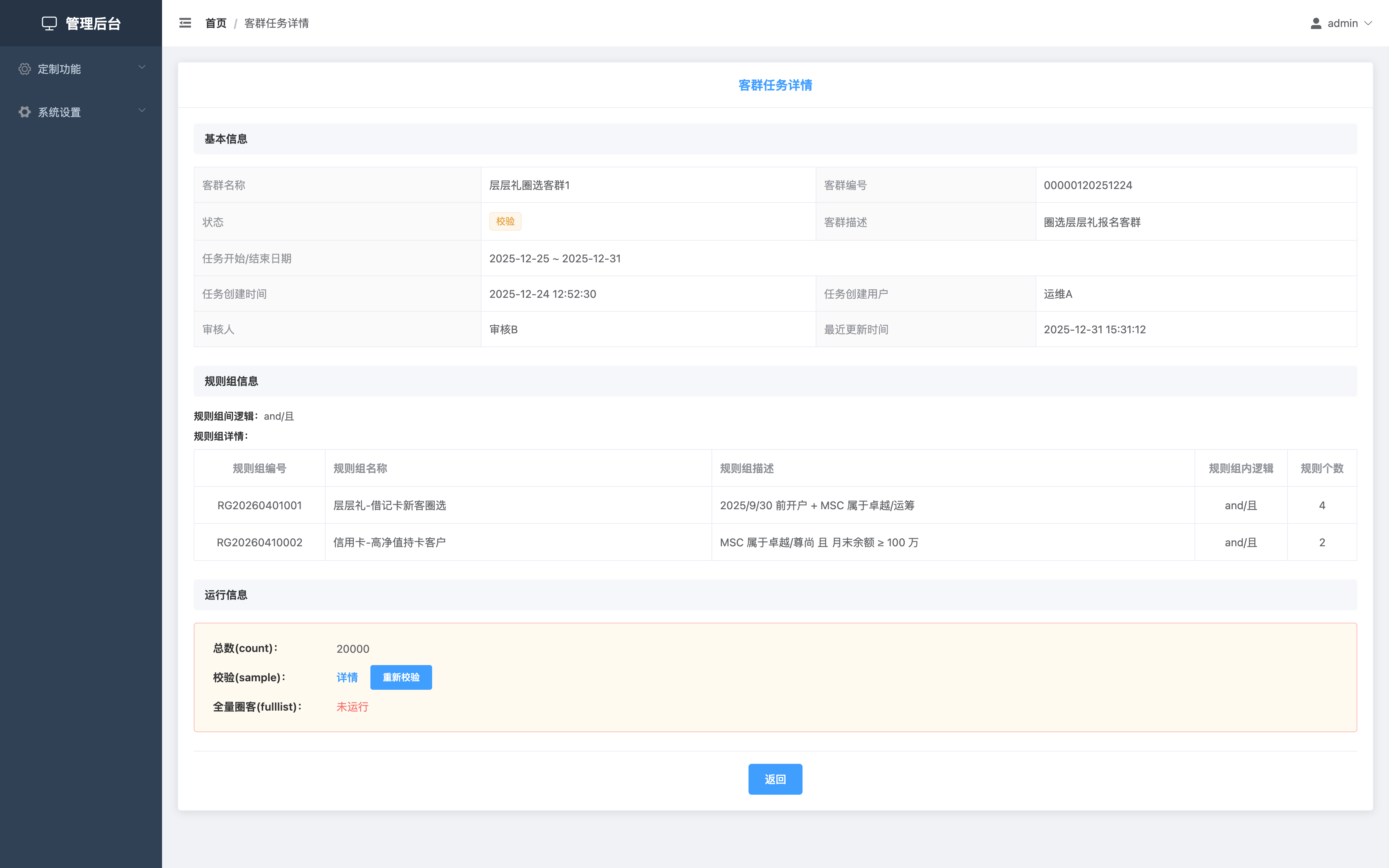
Task: Click the 最近更新时间 label cell
Action: [x=926, y=329]
